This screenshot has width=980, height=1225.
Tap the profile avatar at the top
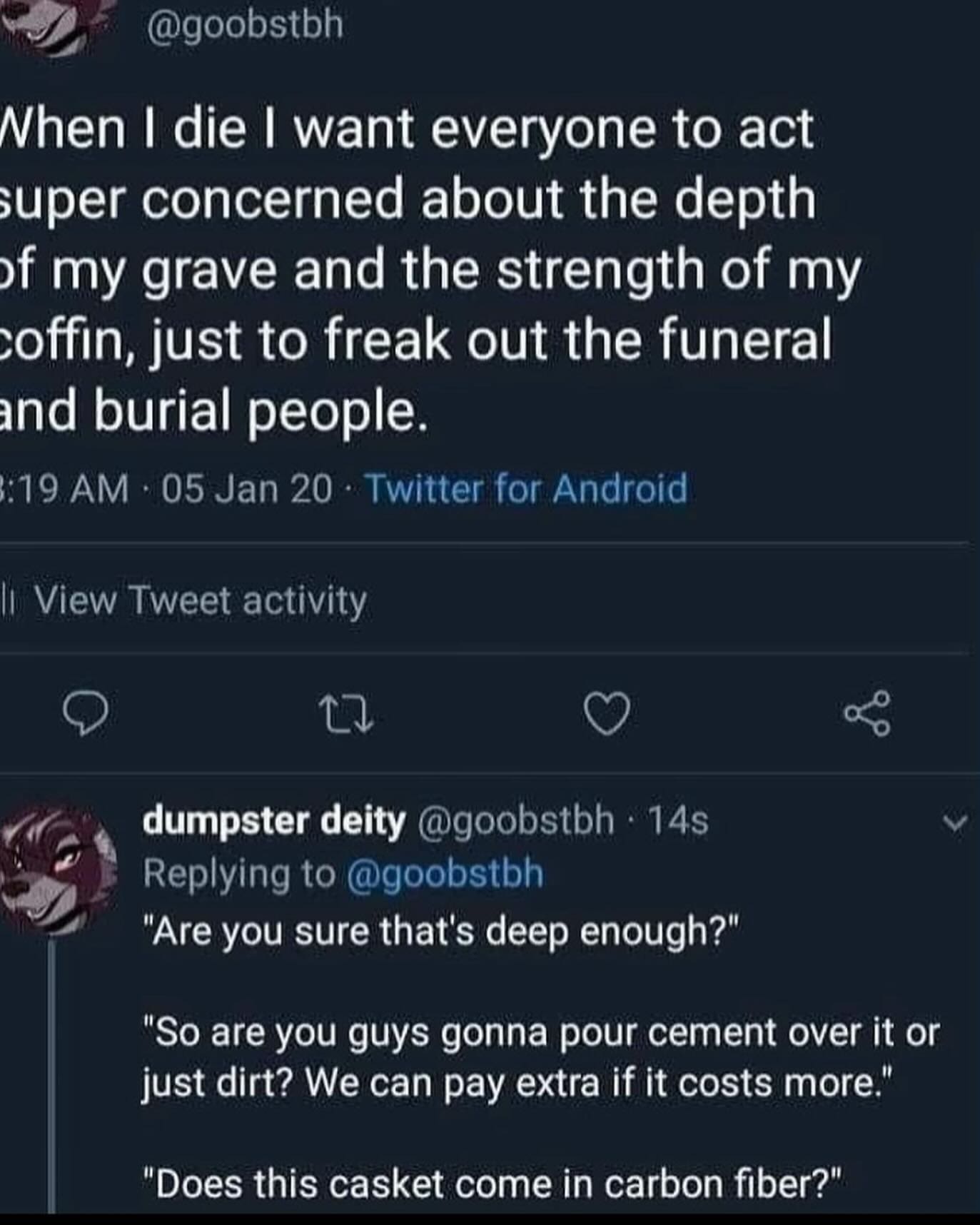pos(57,21)
